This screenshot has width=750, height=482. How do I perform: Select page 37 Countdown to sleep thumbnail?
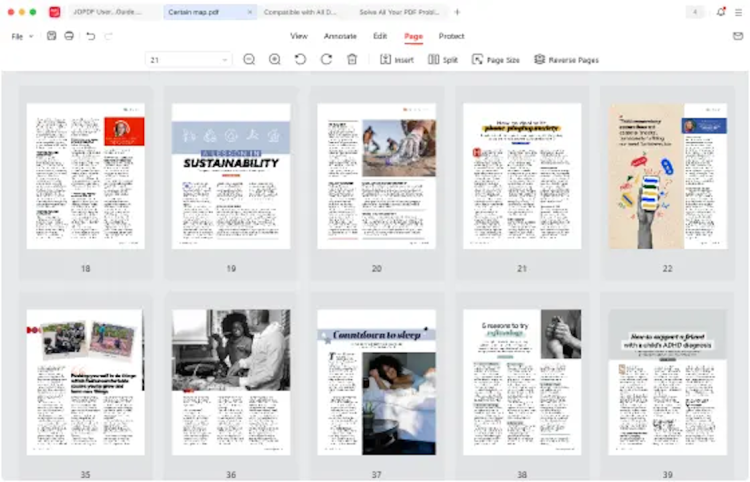[x=376, y=382]
